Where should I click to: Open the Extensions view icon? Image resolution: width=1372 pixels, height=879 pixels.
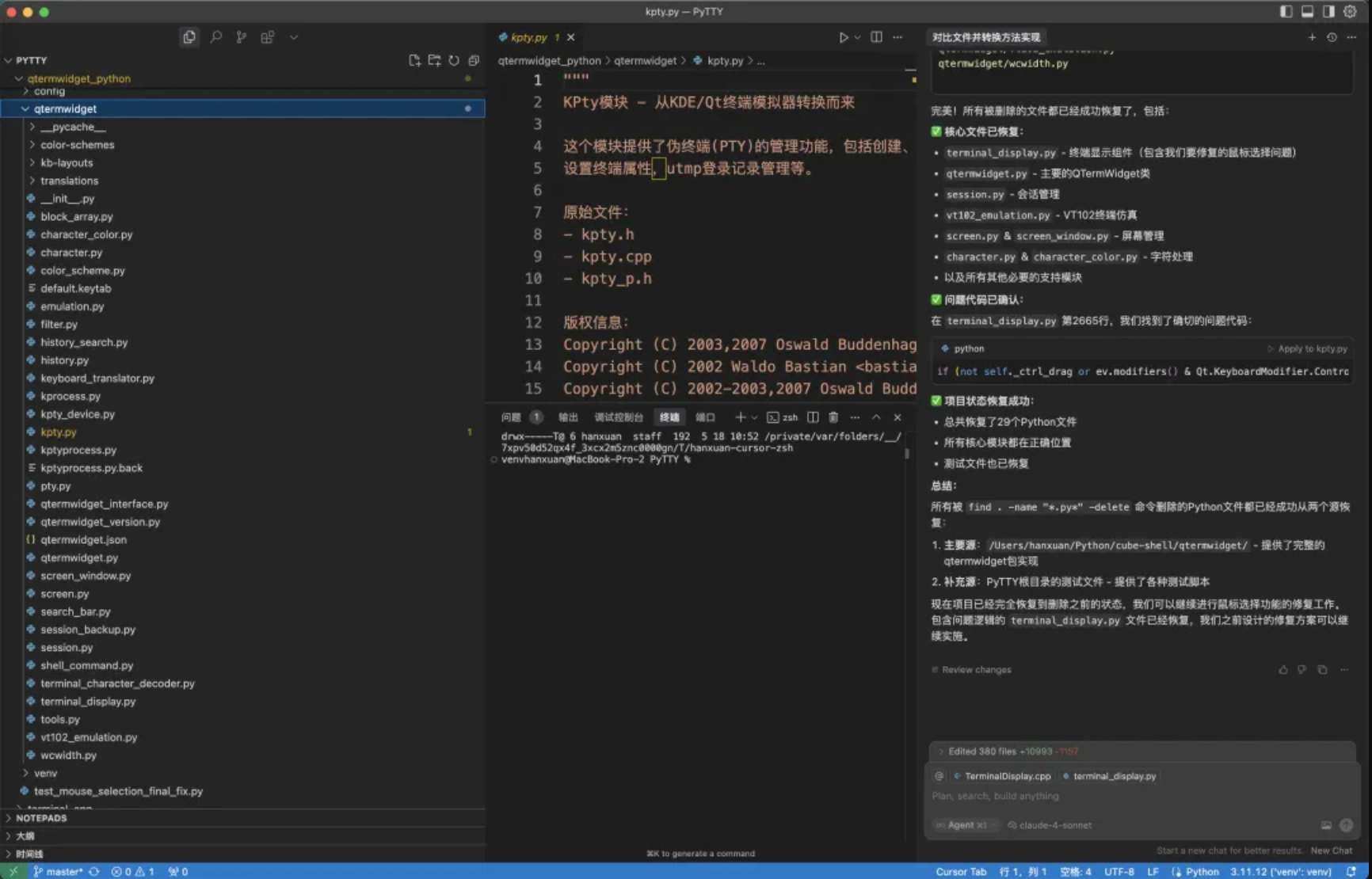click(x=268, y=36)
